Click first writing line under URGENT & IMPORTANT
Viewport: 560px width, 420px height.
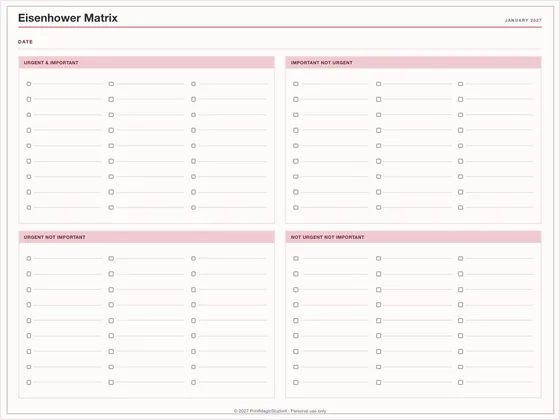tap(68, 84)
